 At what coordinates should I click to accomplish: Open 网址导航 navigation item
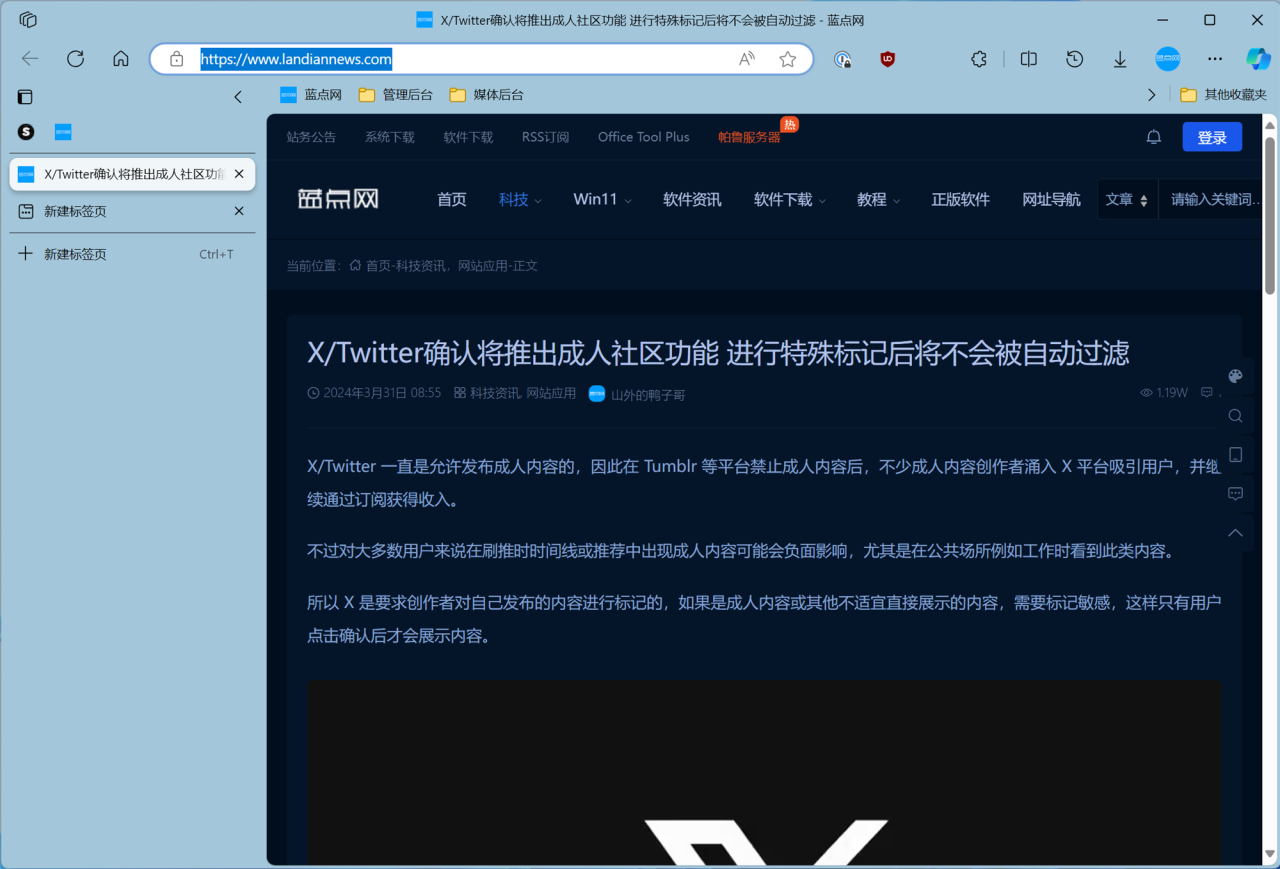tap(1051, 199)
